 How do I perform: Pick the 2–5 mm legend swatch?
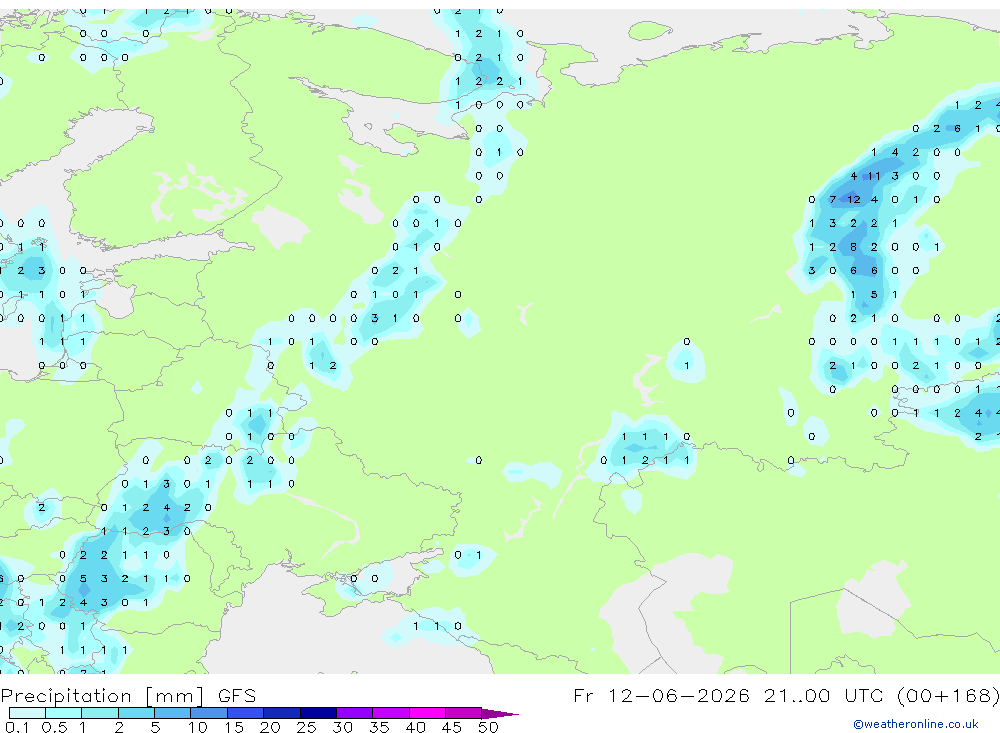pyautogui.click(x=136, y=713)
